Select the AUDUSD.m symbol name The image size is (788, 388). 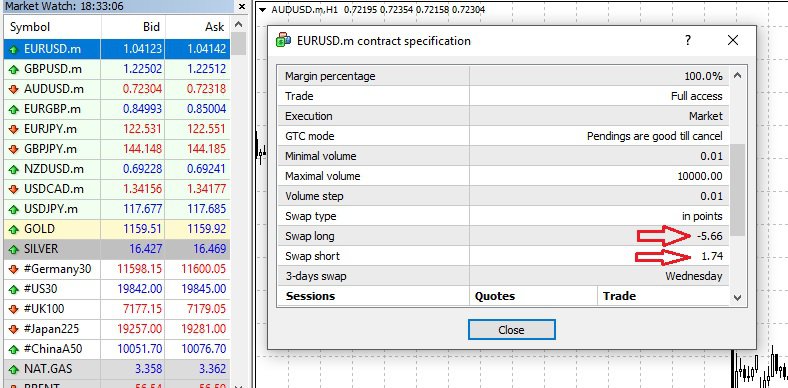coord(54,89)
